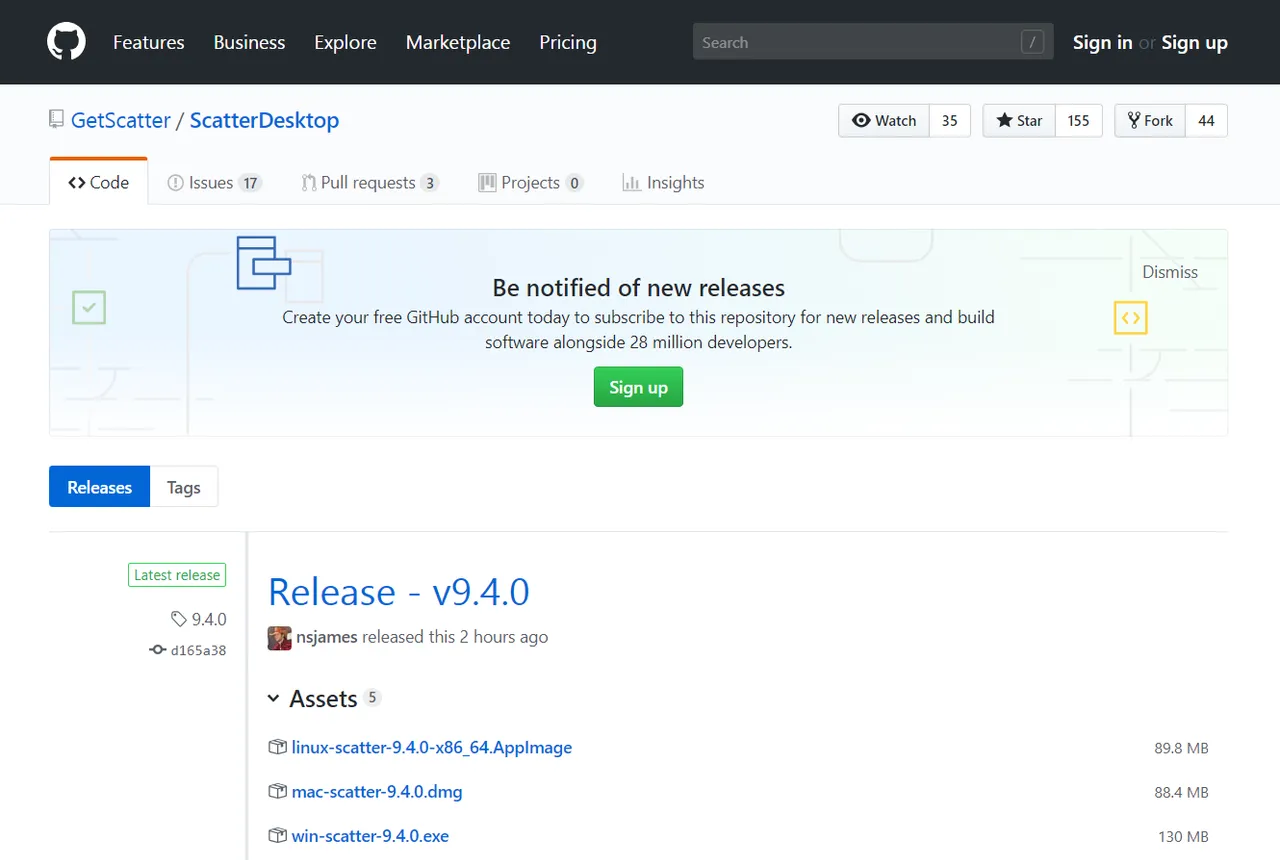Fork the repository
The height and width of the screenshot is (860, 1280).
pos(1150,120)
